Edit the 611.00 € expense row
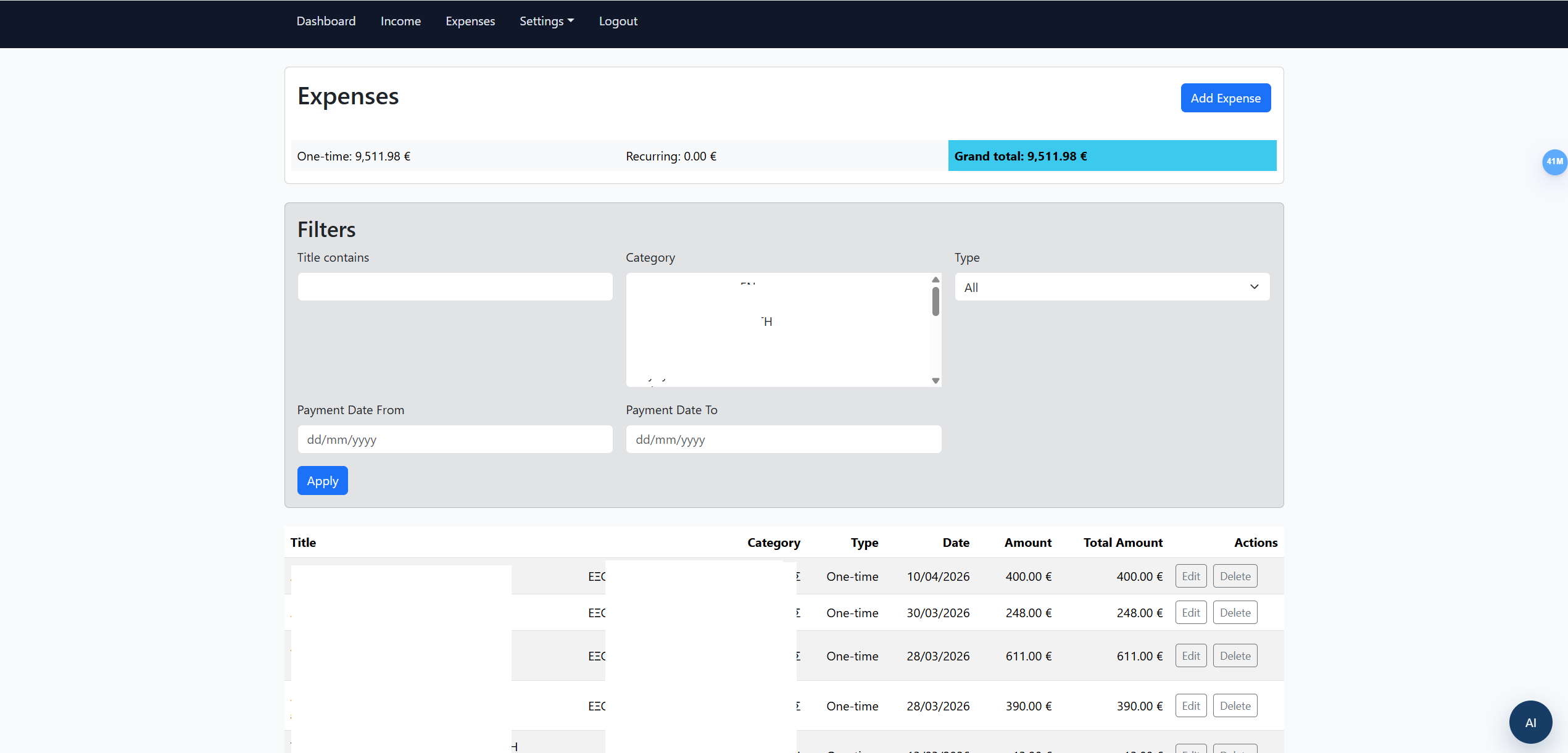 pos(1190,656)
